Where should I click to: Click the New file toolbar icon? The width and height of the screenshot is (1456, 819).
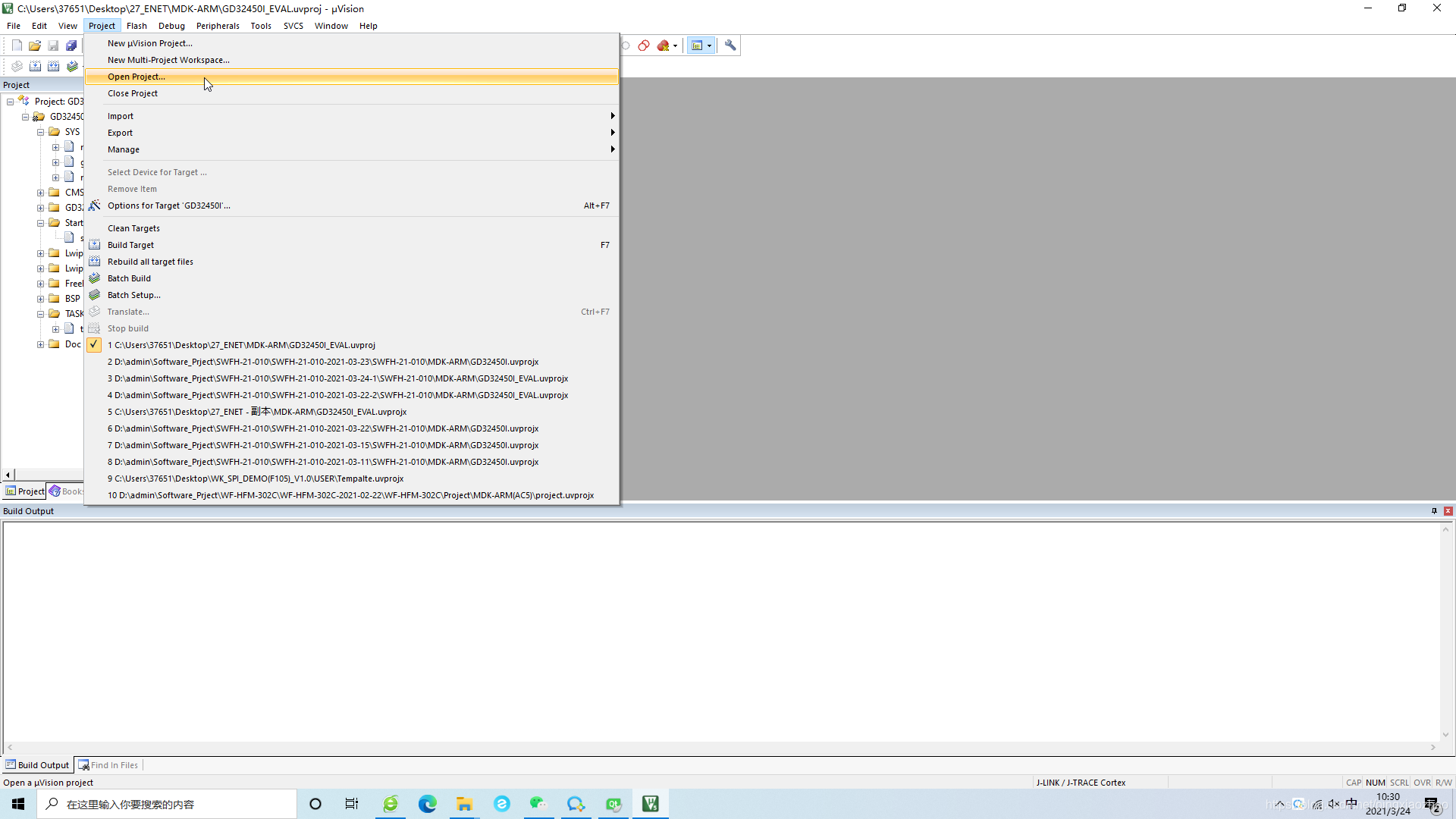(17, 45)
